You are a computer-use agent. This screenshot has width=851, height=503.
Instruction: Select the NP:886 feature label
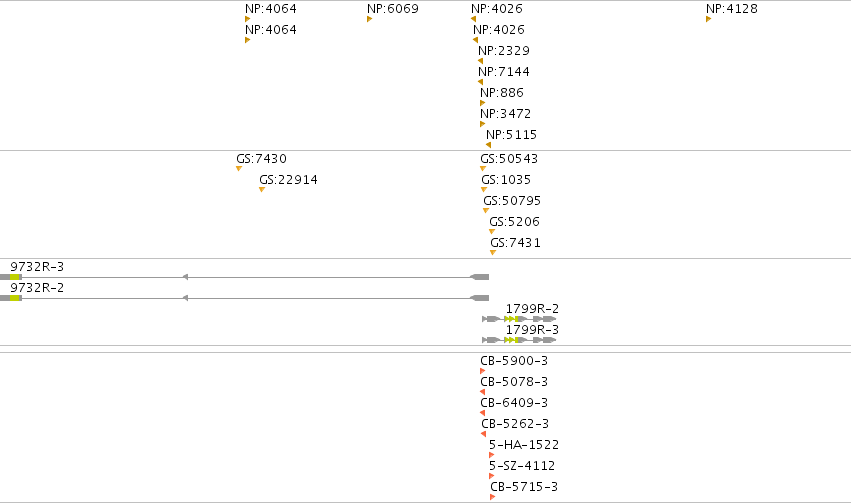(501, 93)
